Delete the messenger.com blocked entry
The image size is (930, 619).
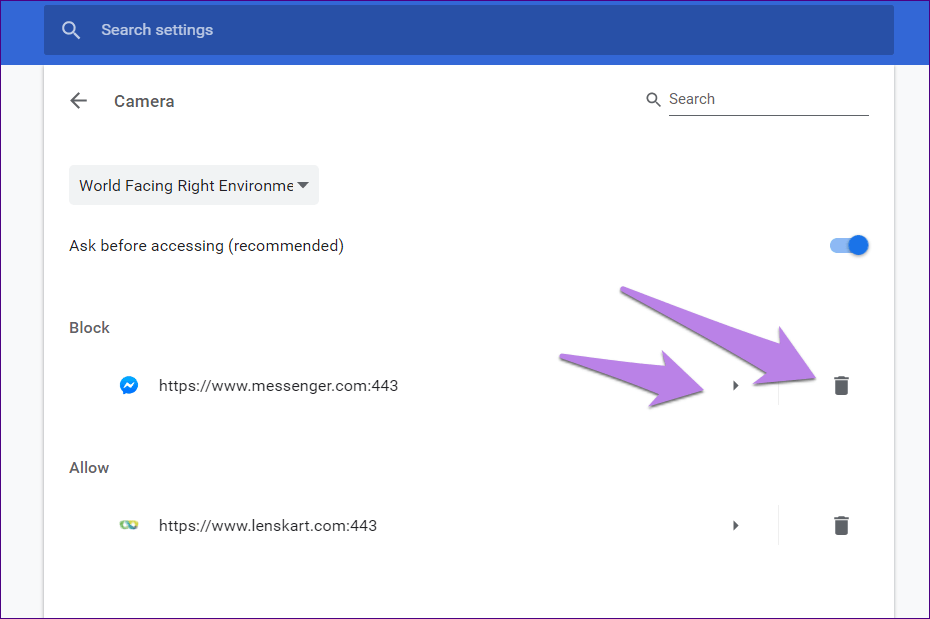841,385
